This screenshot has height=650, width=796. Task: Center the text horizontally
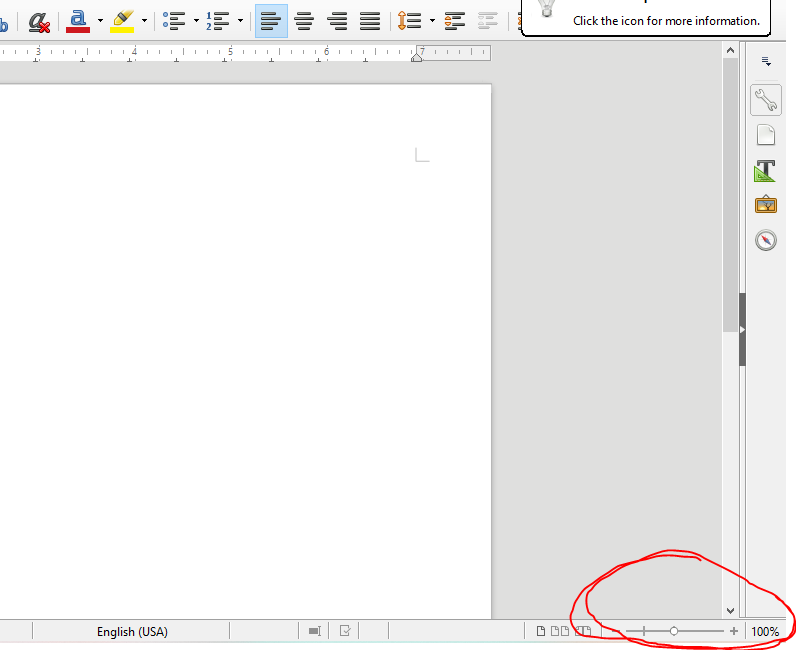coord(304,21)
